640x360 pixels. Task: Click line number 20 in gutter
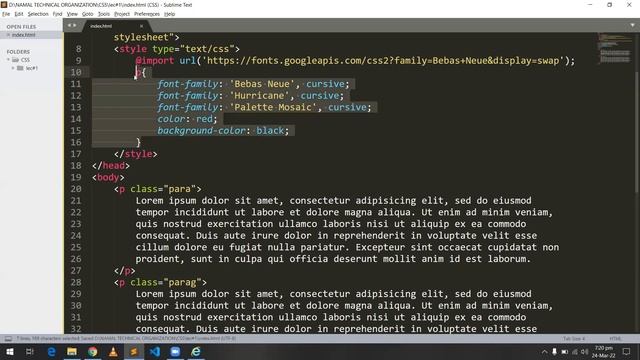click(76, 189)
